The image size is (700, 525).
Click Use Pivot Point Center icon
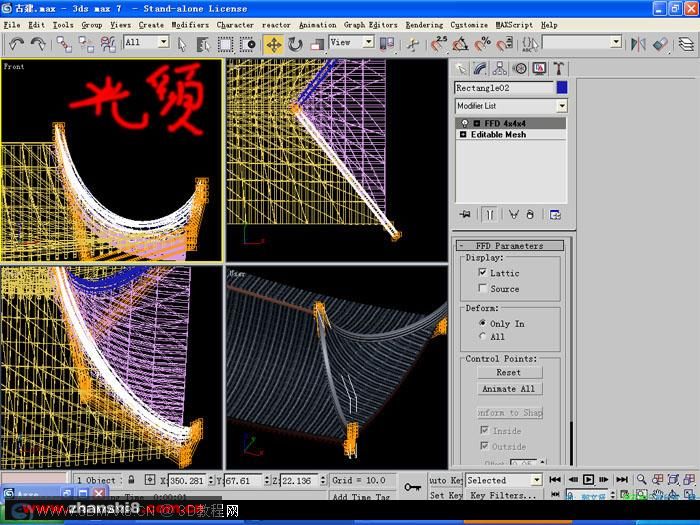click(387, 44)
